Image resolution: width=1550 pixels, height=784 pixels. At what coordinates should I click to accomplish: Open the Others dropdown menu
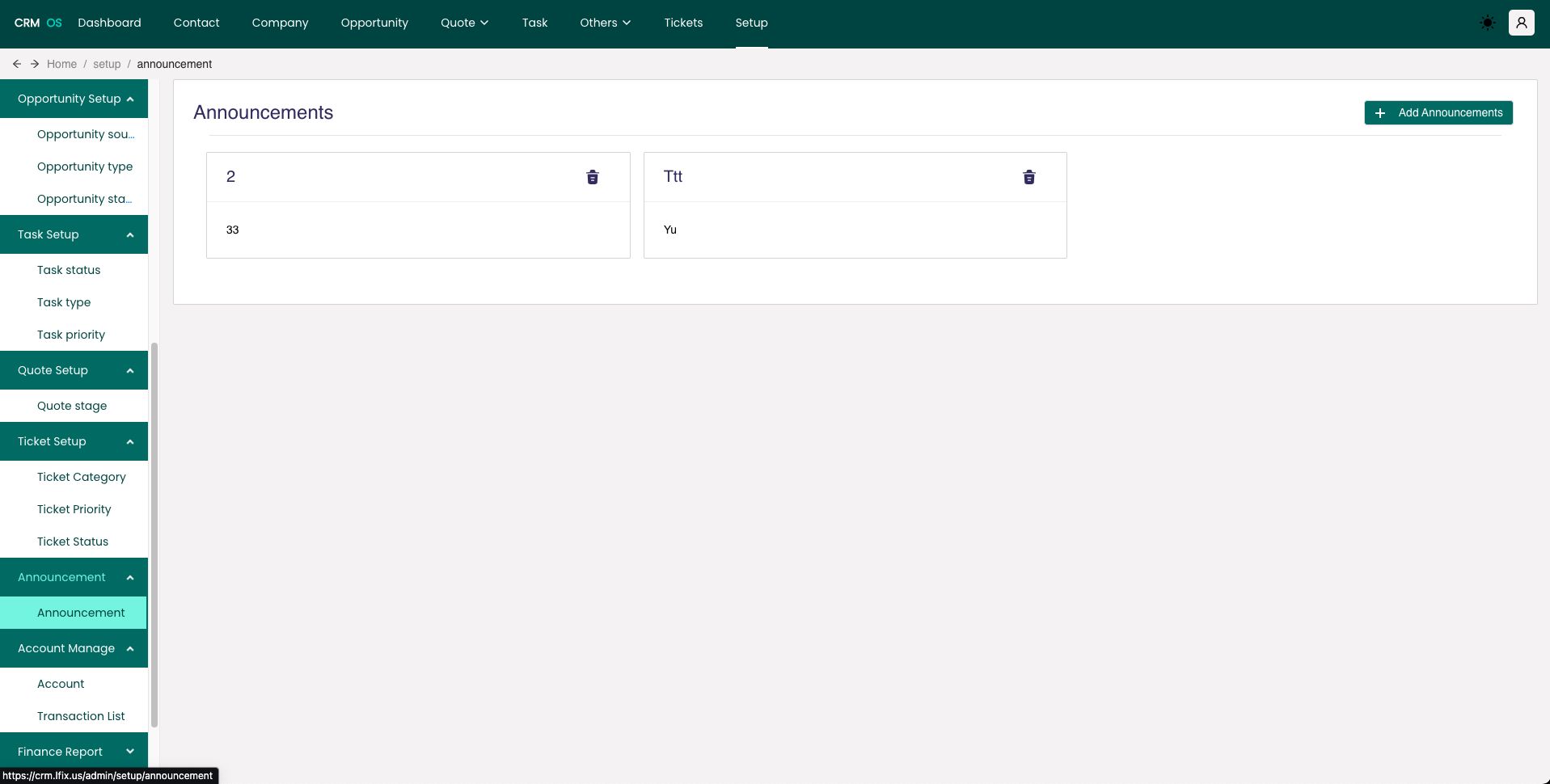pos(604,23)
